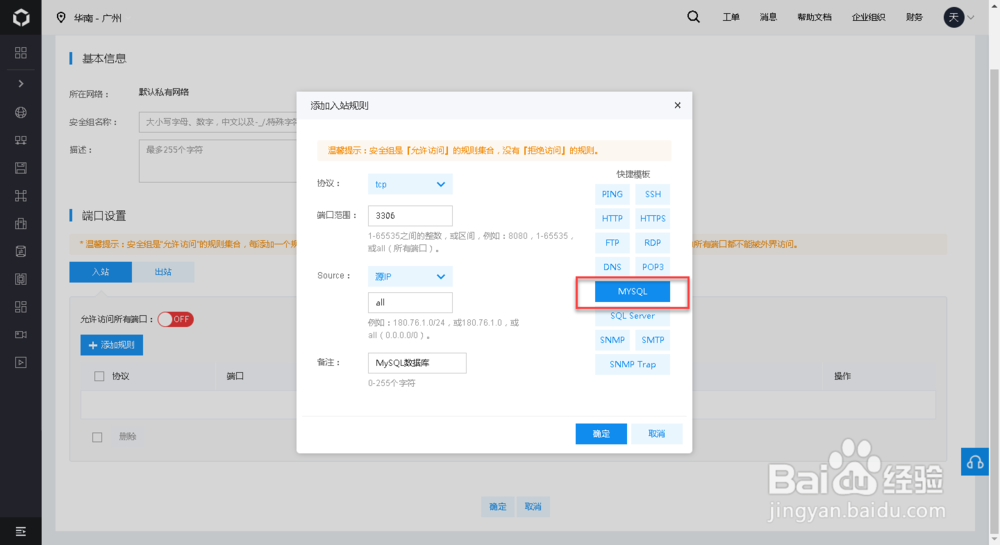The image size is (1000, 545).
Task: Open the play button icon in sidebar
Action: click(21, 362)
